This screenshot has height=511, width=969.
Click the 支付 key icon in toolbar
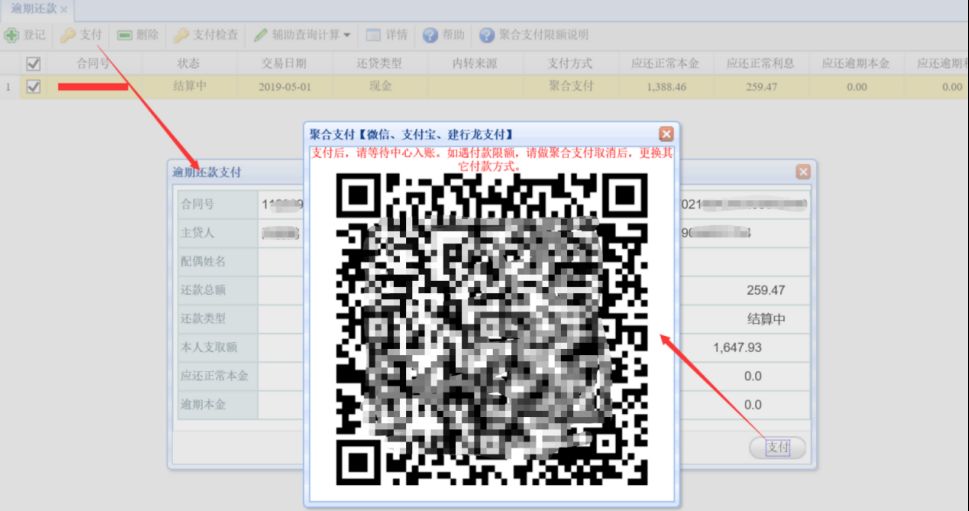[x=67, y=35]
